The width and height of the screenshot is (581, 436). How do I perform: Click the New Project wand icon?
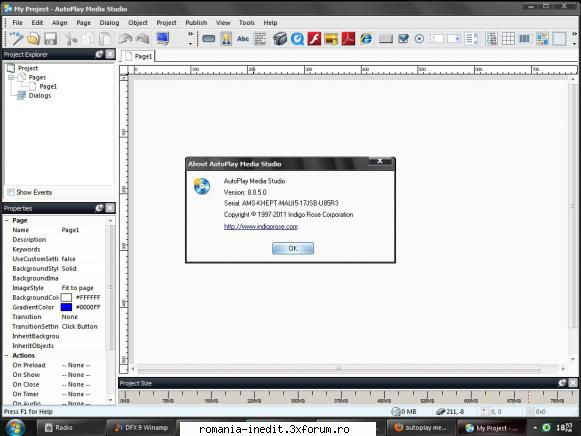pos(16,39)
